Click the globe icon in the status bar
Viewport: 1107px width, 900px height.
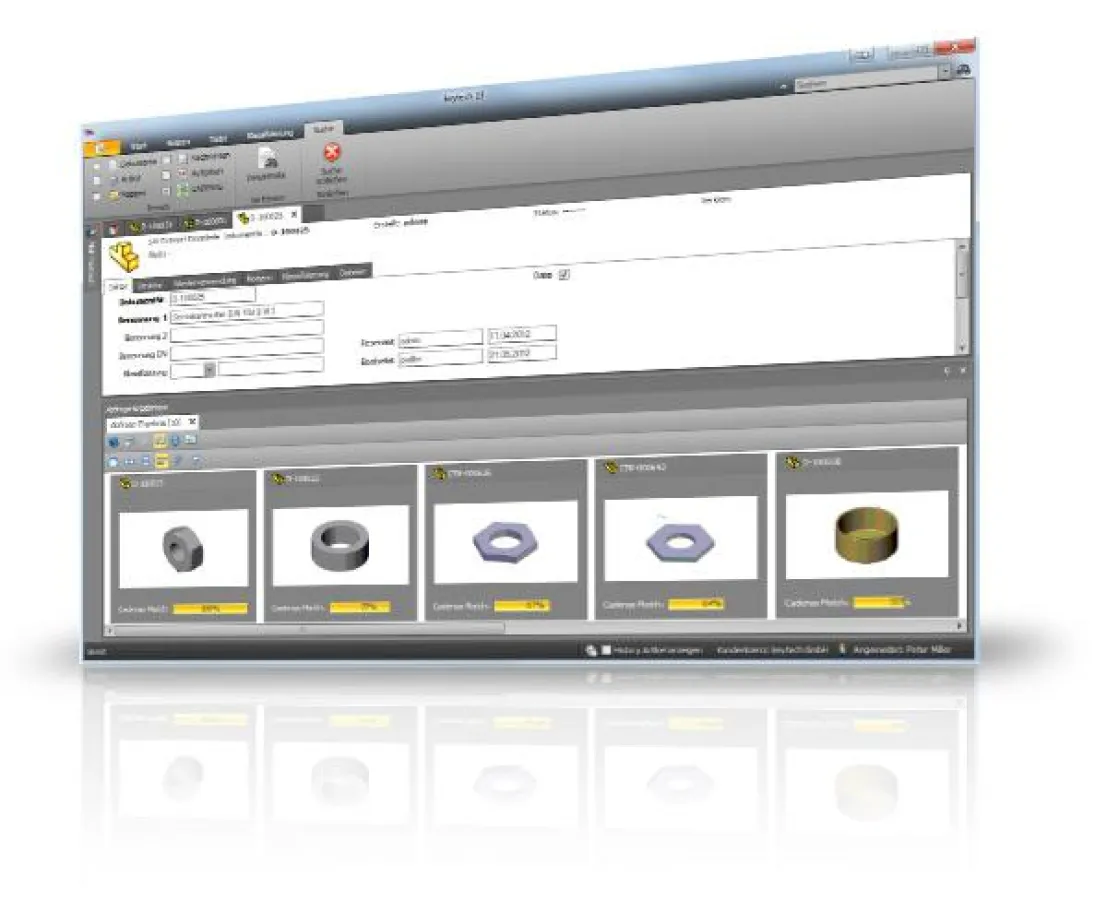point(589,647)
